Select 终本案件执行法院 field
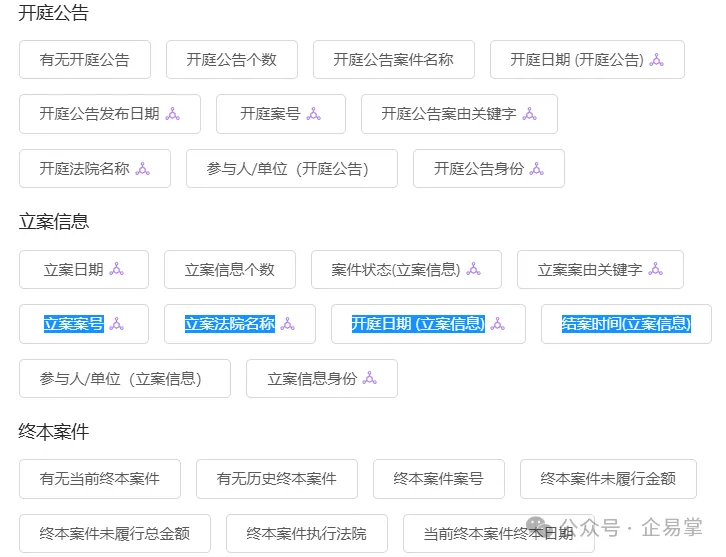 pyautogui.click(x=307, y=533)
